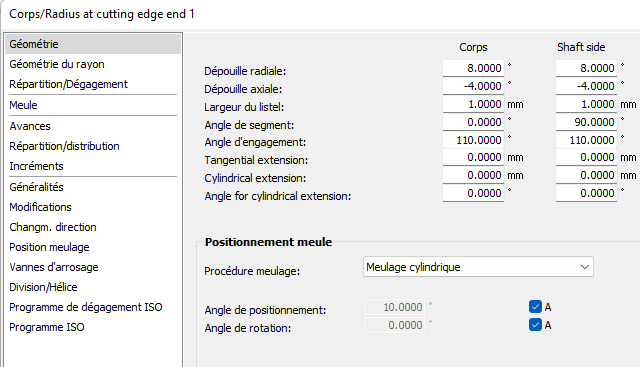Click the Corps Dépouille radiale field
The image size is (640, 367).
point(473,68)
